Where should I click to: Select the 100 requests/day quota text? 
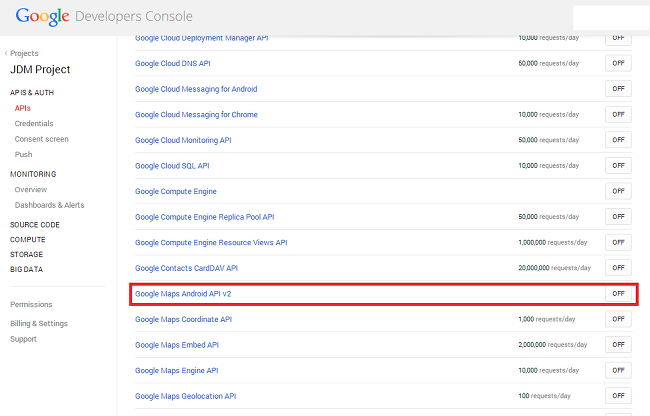[544, 396]
